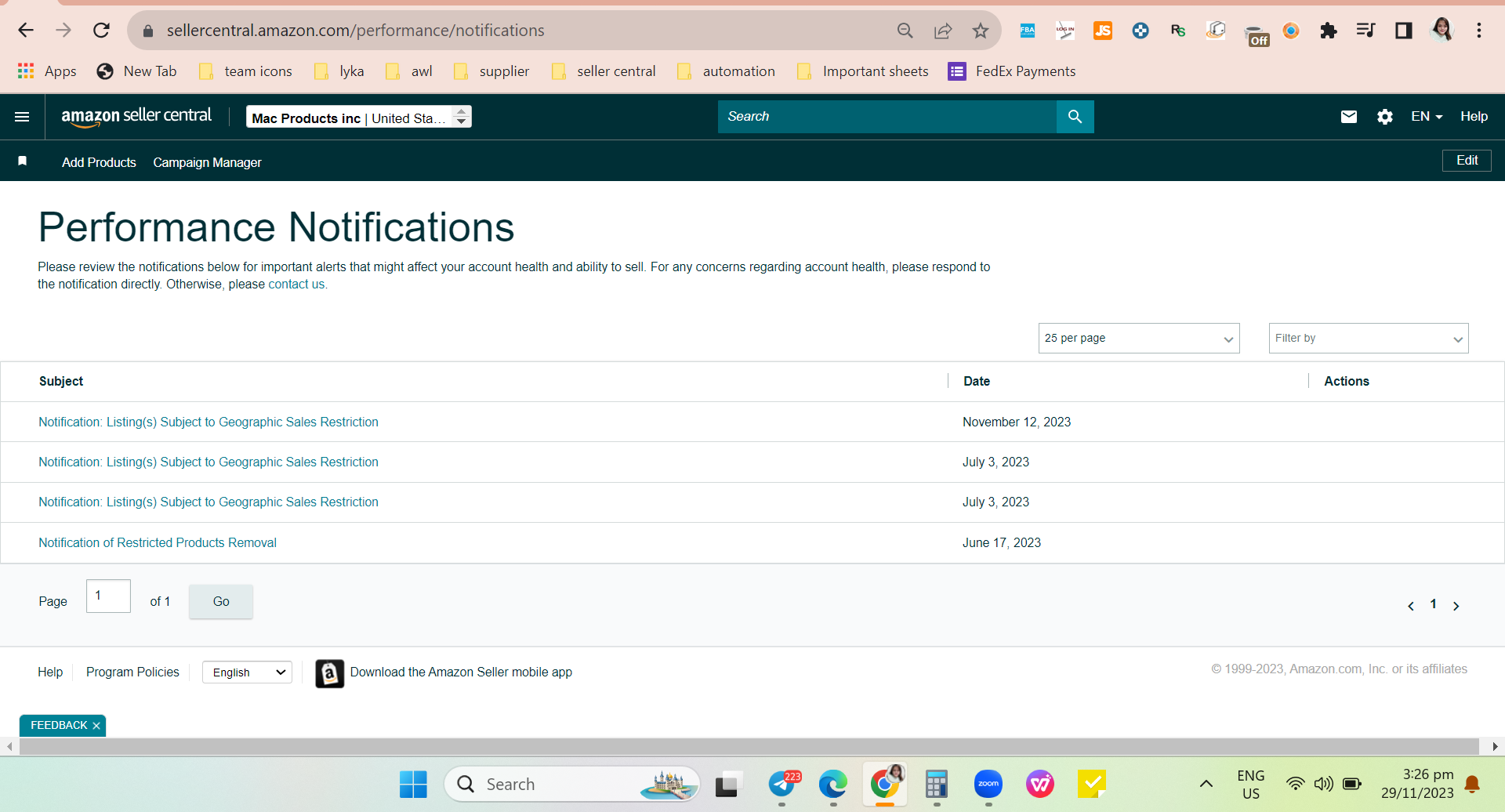Click the Edit favorites bar button
This screenshot has width=1505, height=812.
coord(1467,161)
